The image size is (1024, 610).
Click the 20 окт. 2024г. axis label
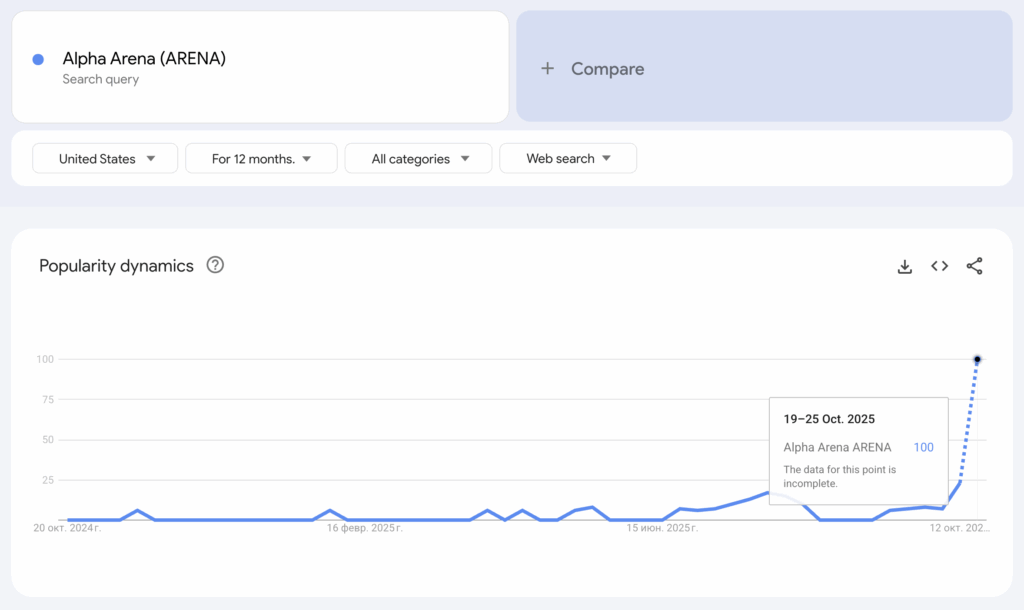pyautogui.click(x=67, y=527)
